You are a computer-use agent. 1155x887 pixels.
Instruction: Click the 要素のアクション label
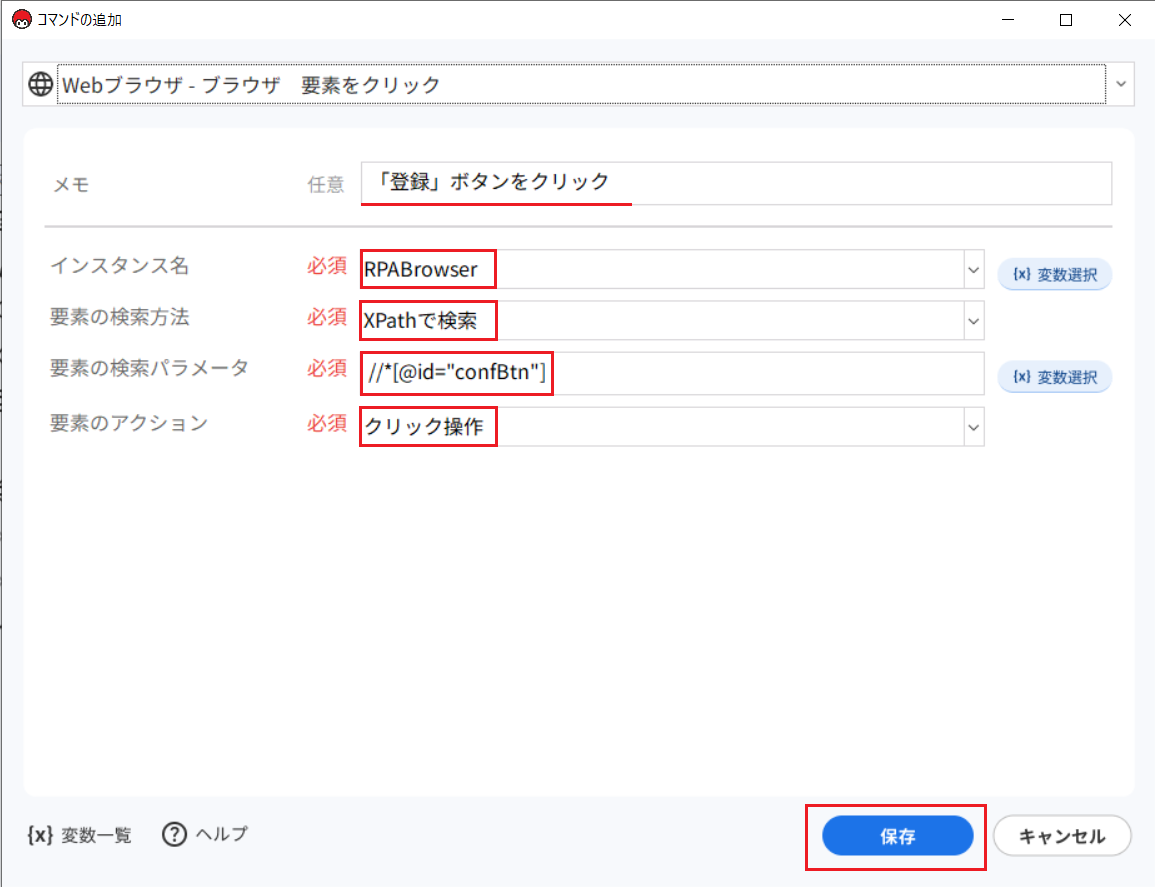click(x=129, y=423)
